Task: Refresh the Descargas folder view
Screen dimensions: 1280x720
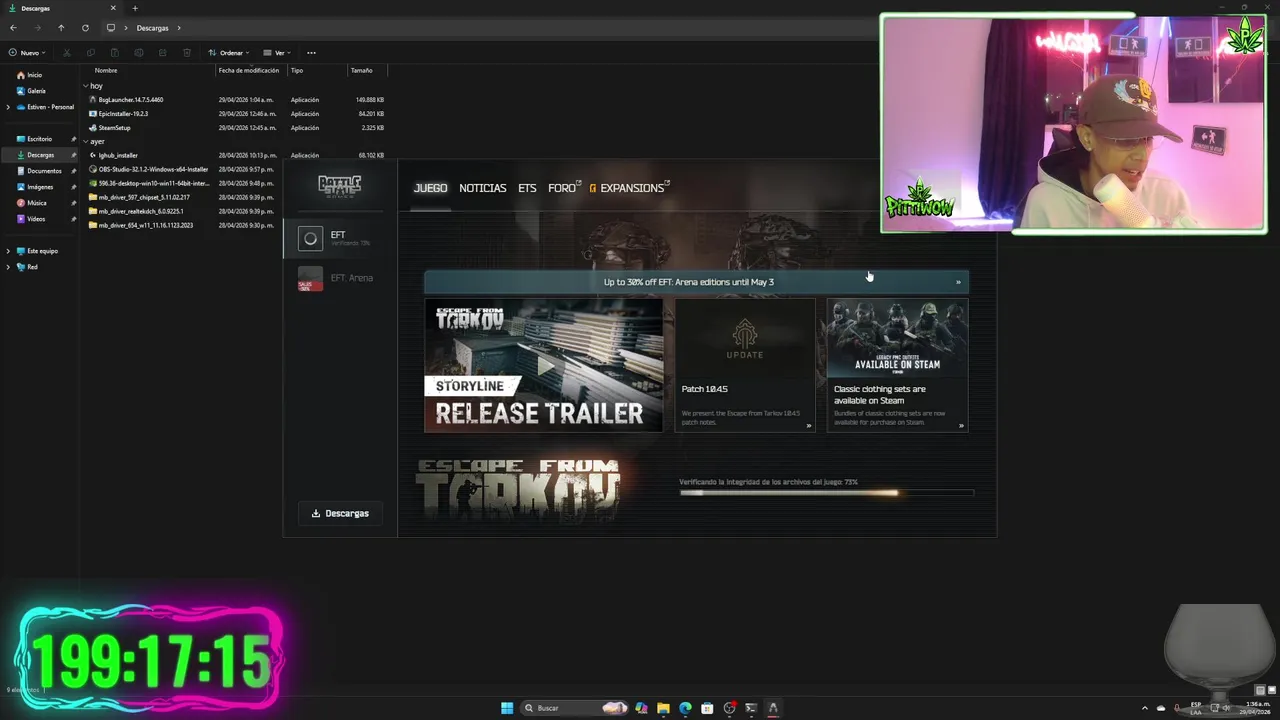Action: [85, 28]
